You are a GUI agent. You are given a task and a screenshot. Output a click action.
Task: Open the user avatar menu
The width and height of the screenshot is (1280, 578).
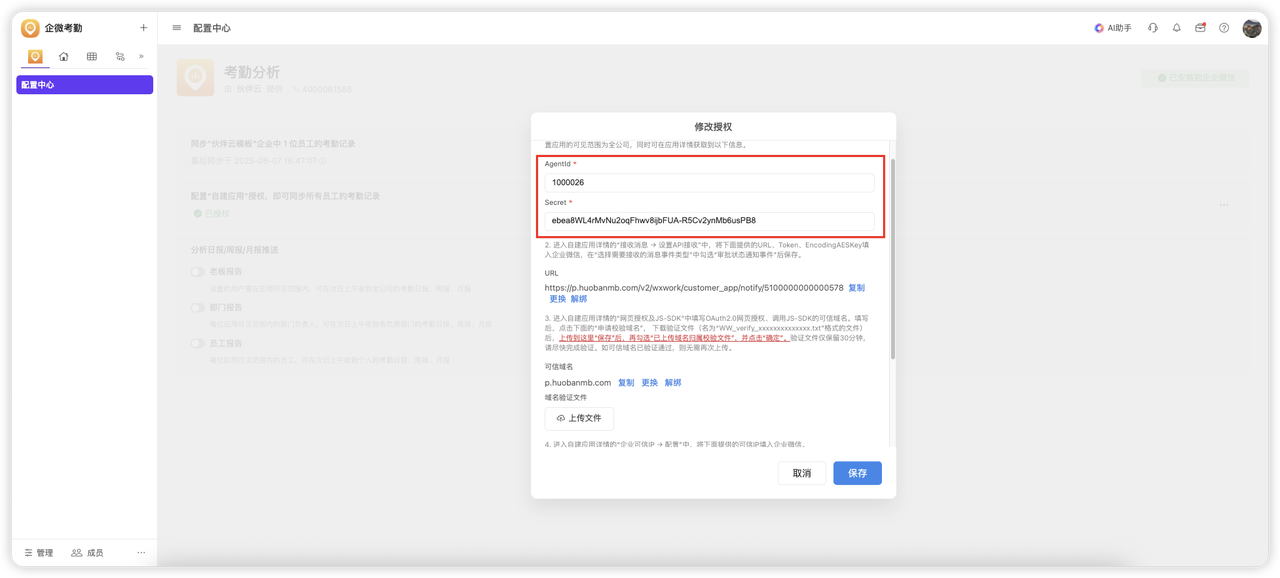coord(1252,28)
